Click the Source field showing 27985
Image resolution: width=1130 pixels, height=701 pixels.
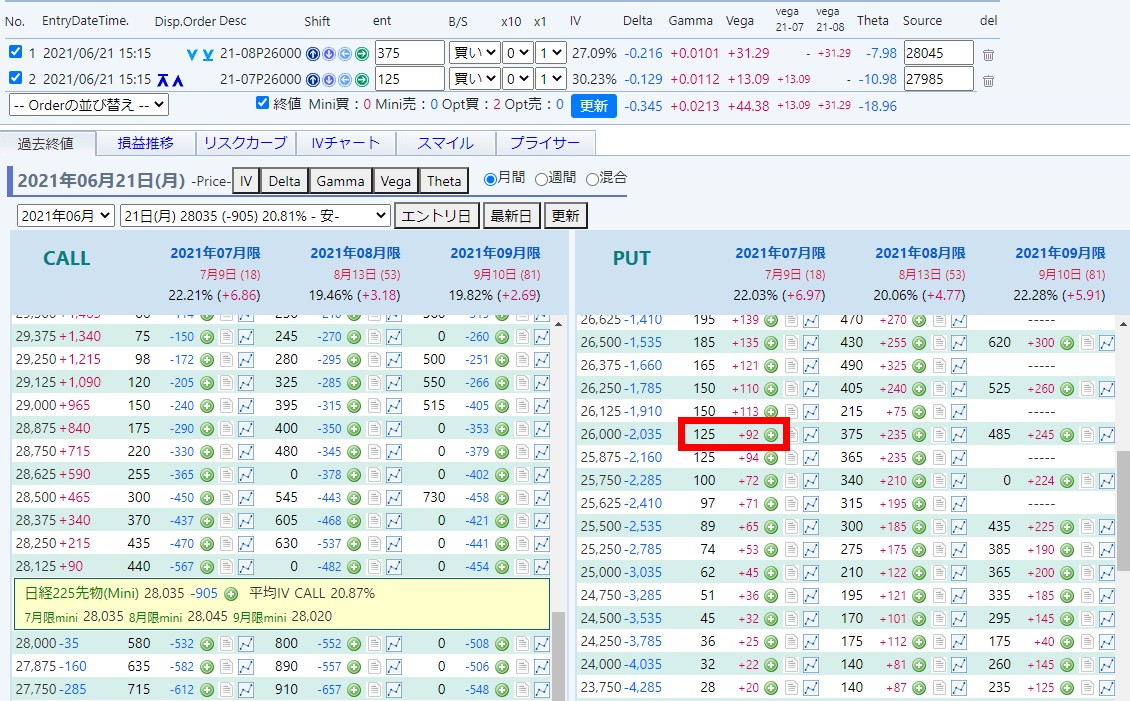click(x=939, y=79)
